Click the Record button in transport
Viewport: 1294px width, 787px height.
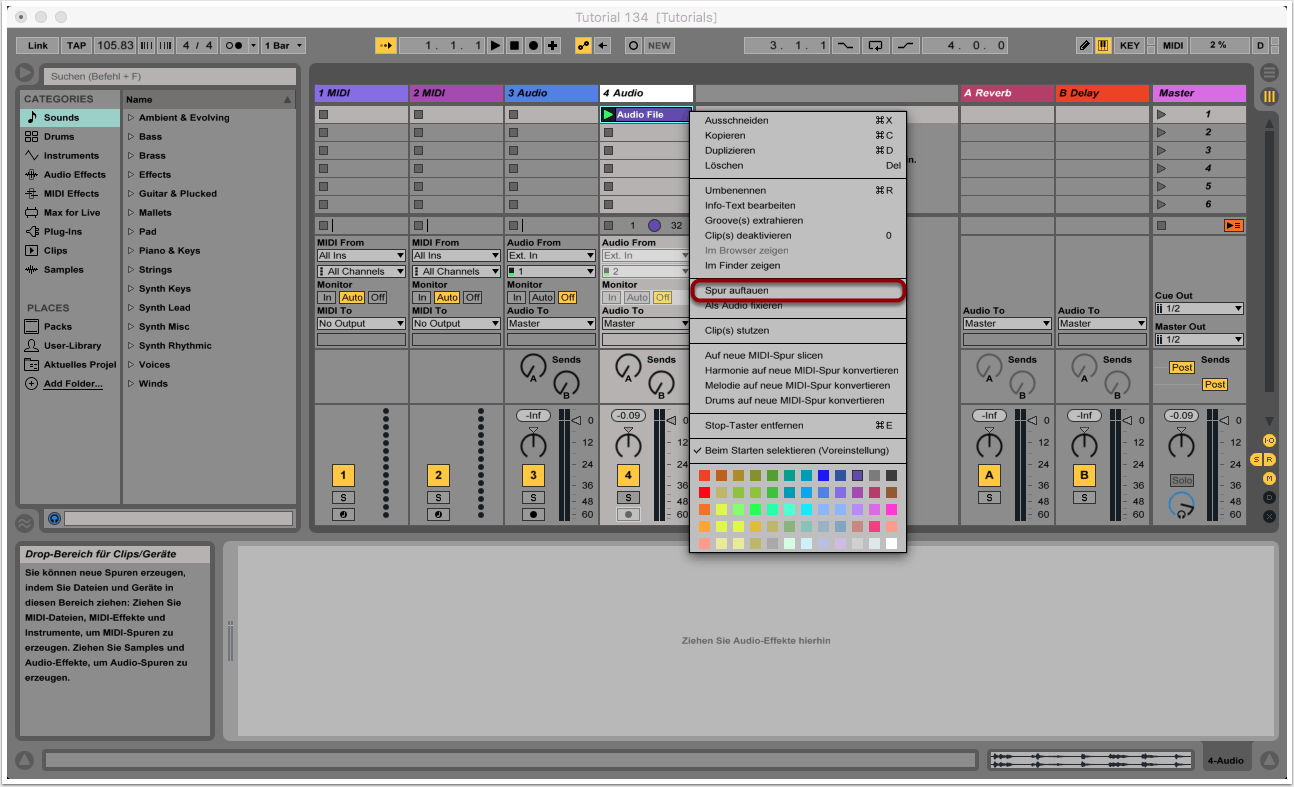tap(533, 46)
